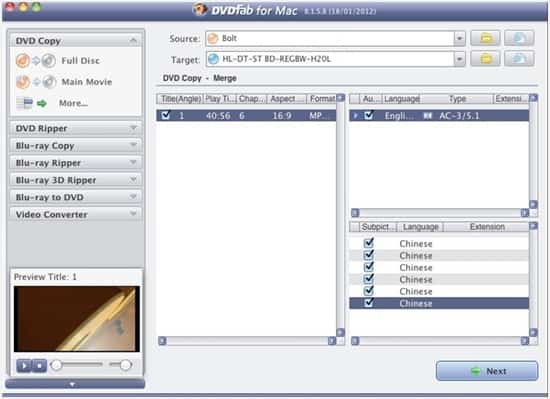
Task: Select the Full Disc copy mode
Action: [58, 61]
